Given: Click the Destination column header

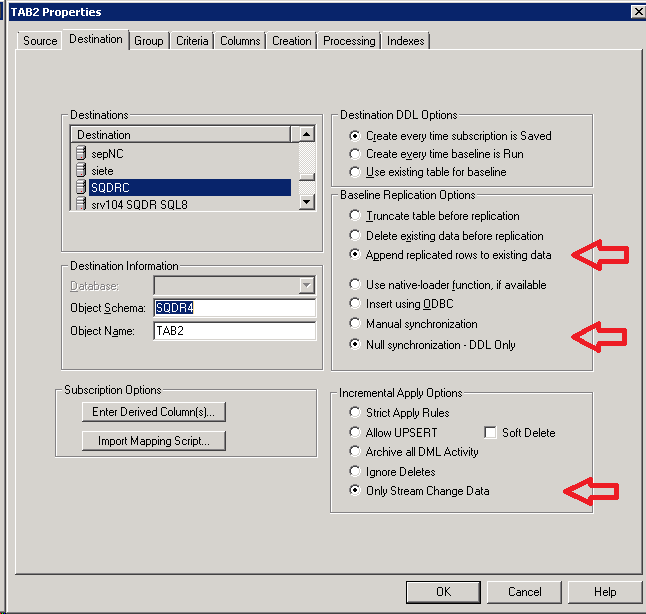Looking at the screenshot, I should pyautogui.click(x=180, y=135).
